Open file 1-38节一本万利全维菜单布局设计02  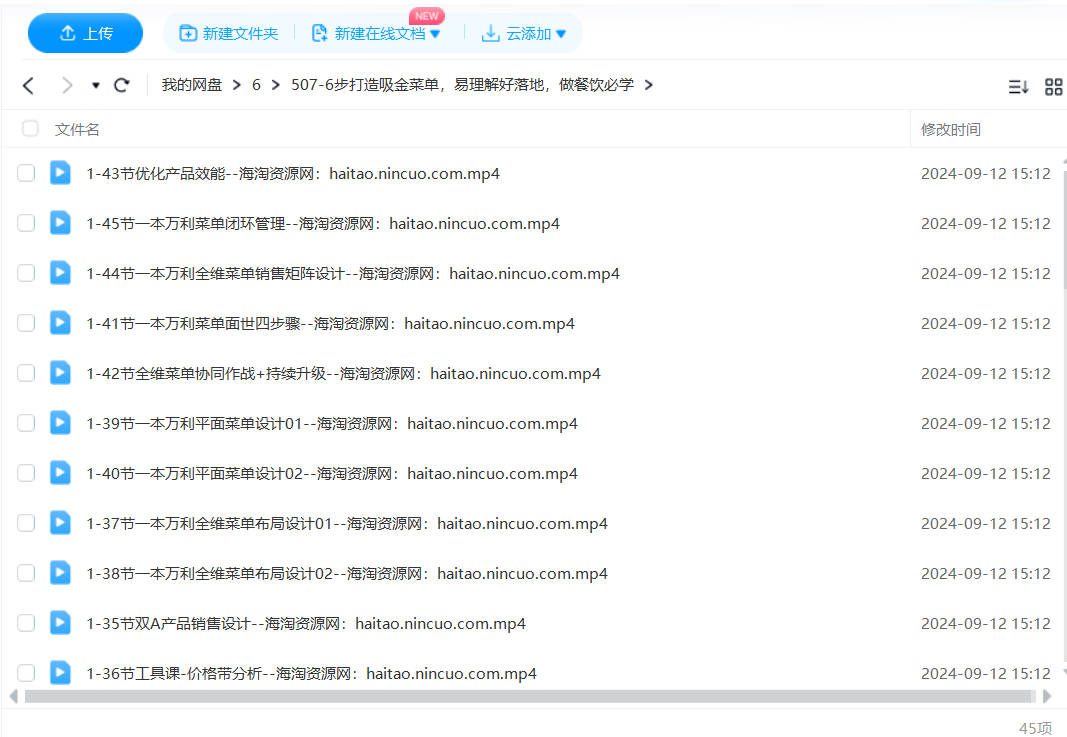coord(346,574)
